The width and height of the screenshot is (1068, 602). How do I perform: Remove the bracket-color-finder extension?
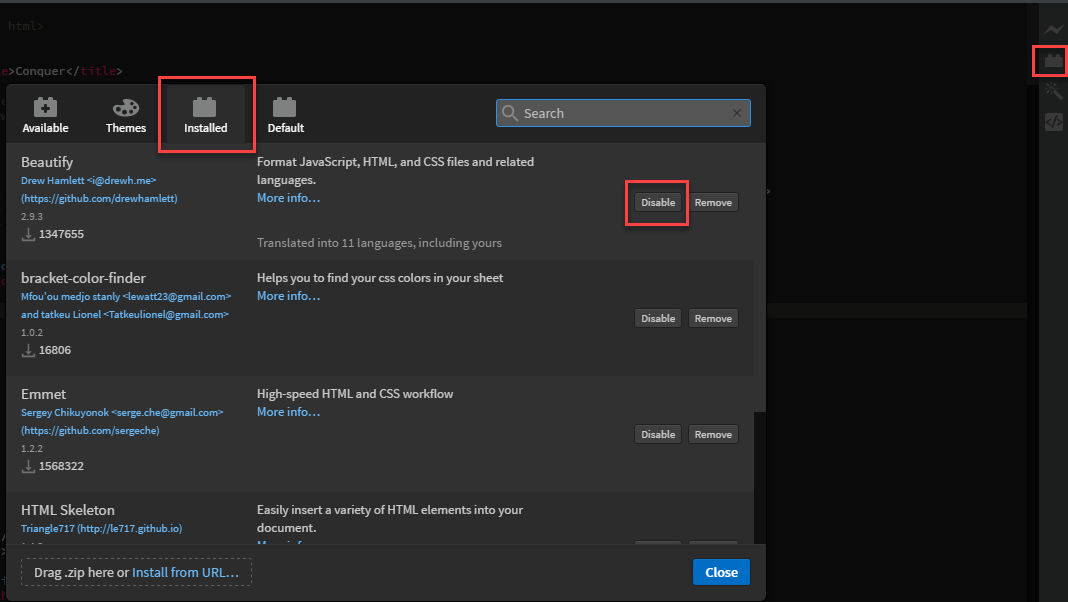[713, 318]
